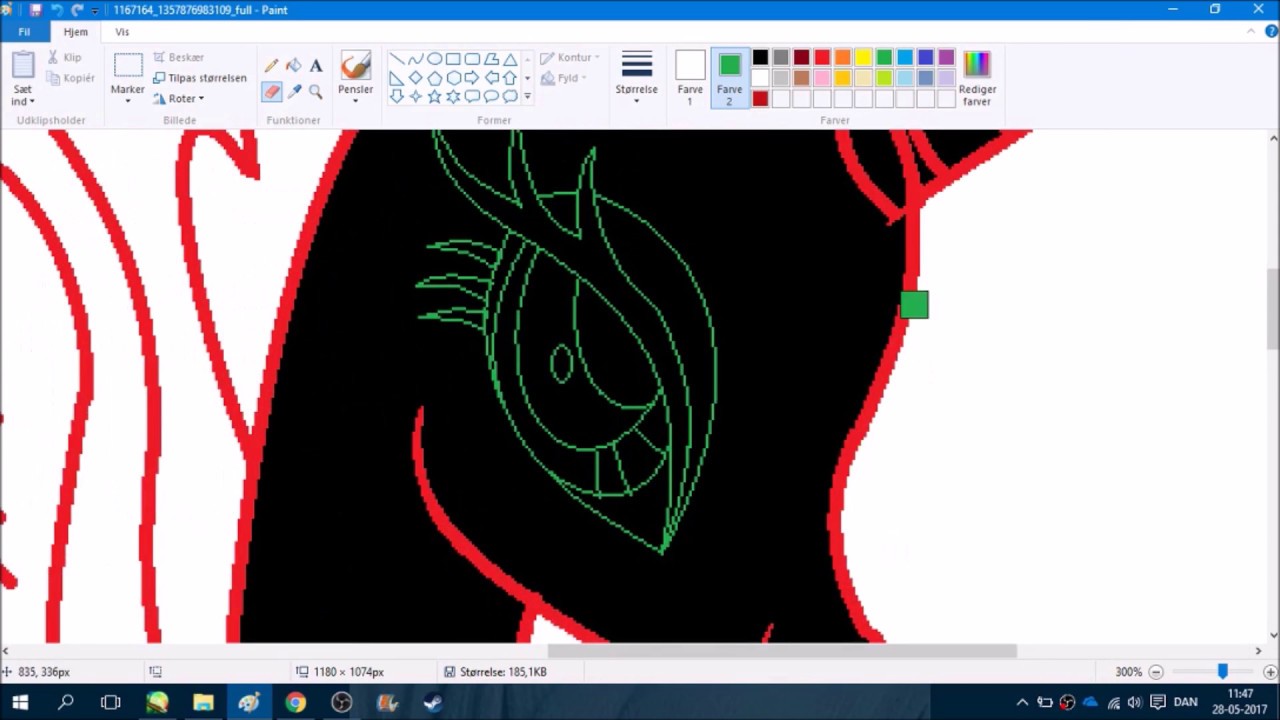Choose the Pentagon shape
This screenshot has width=1280, height=720.
pyautogui.click(x=434, y=78)
